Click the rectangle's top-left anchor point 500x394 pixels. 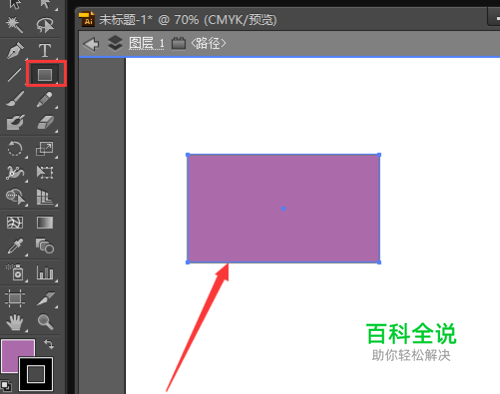[188, 155]
